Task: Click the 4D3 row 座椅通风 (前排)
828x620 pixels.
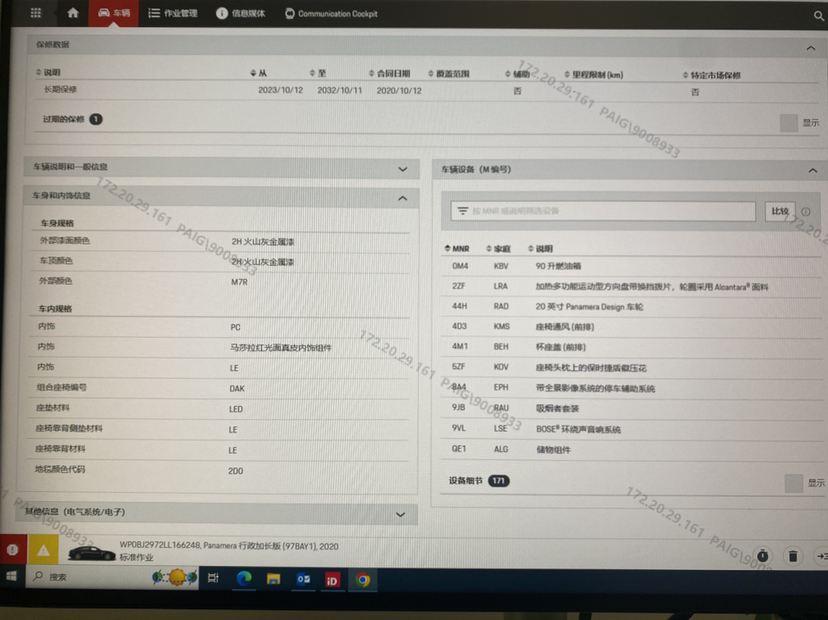Action: pyautogui.click(x=631, y=326)
